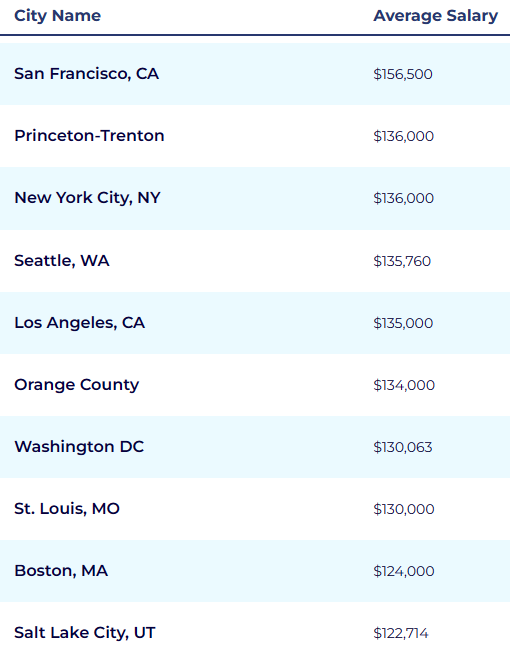Click New York City's $136,000 salary
This screenshot has width=510, height=655.
point(403,198)
